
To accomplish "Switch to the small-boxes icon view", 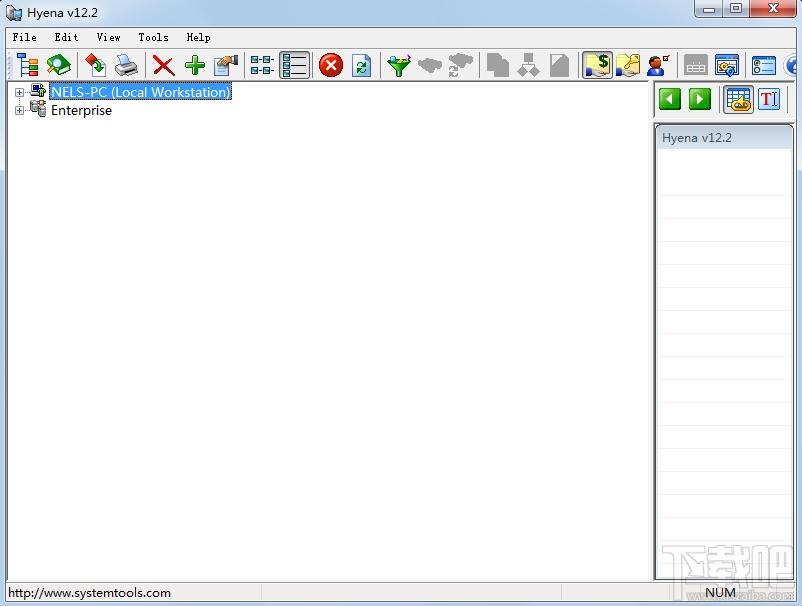I will tap(262, 65).
